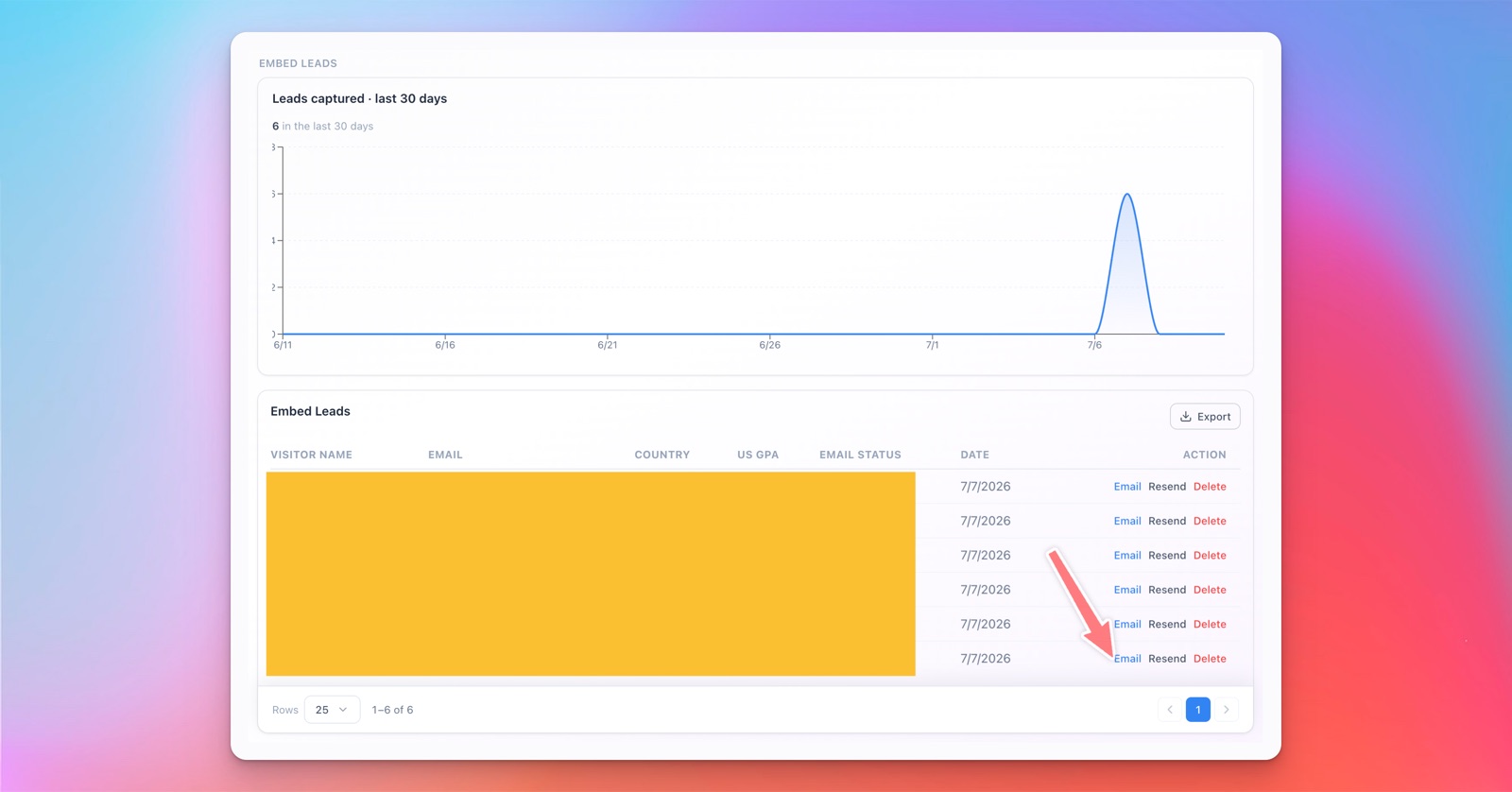Go to previous page arrow
1512x792 pixels.
pos(1170,710)
